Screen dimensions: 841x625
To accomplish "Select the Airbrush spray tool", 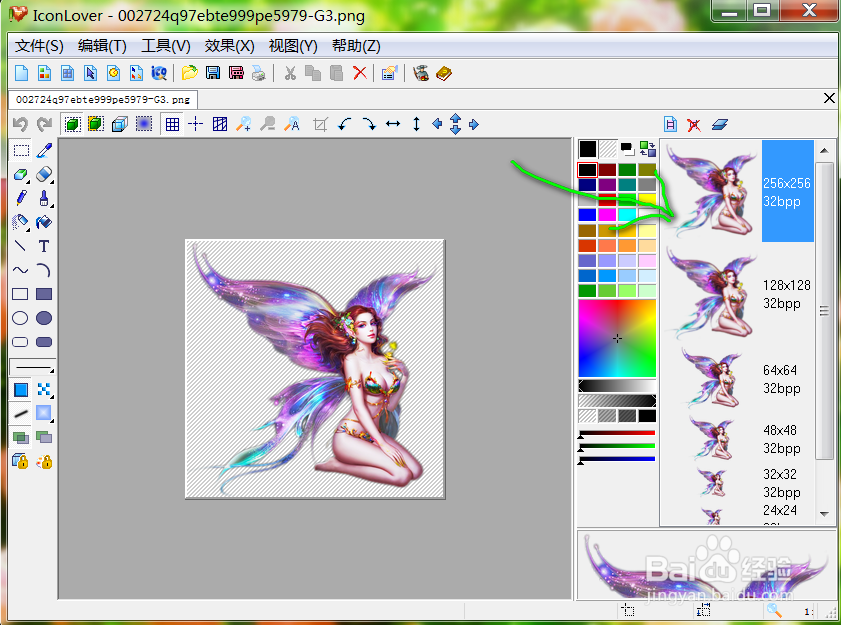I will pyautogui.click(x=21, y=222).
